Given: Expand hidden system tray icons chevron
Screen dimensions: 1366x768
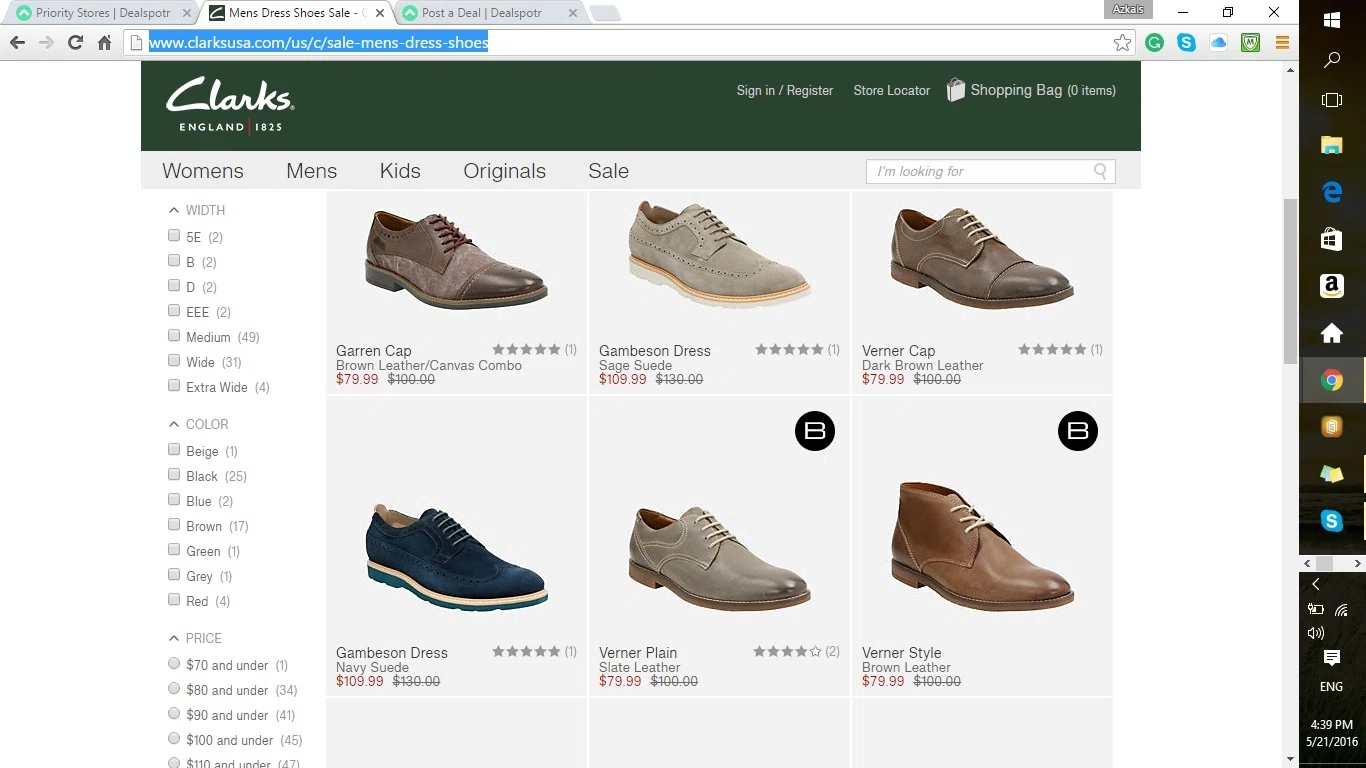Looking at the screenshot, I should tap(1316, 584).
